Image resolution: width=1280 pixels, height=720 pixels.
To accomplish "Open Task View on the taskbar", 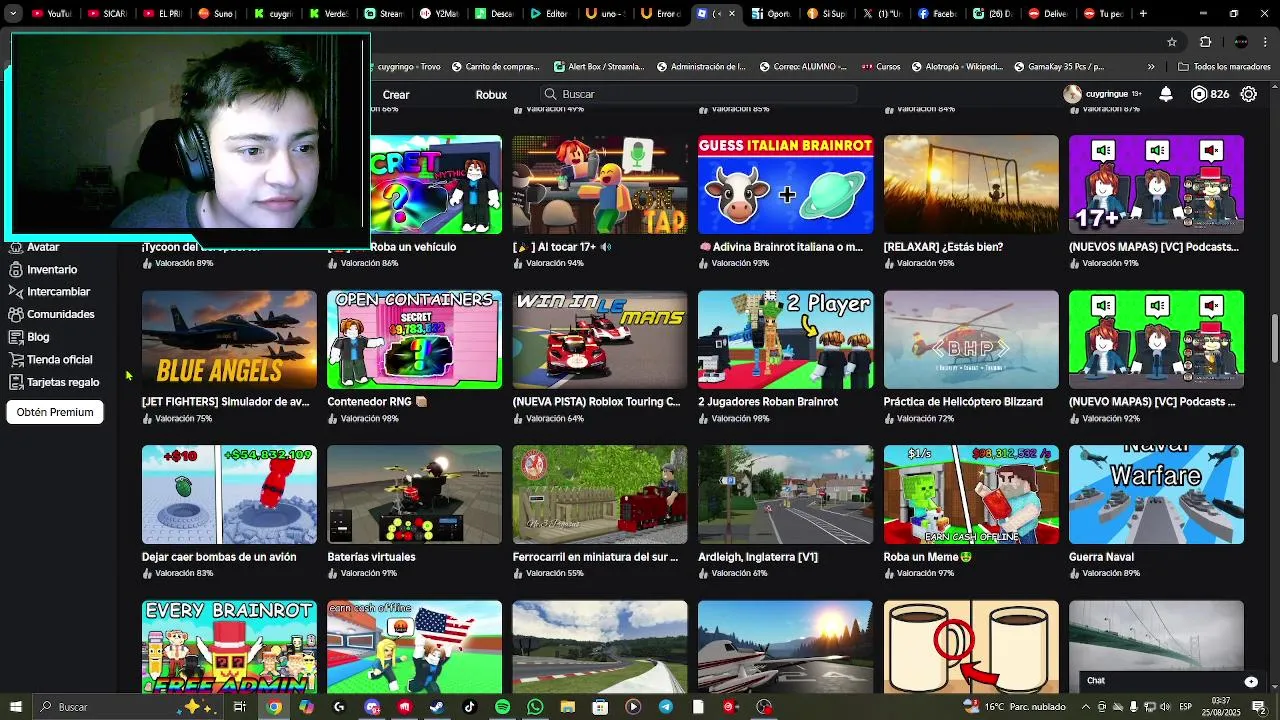I will tap(240, 707).
